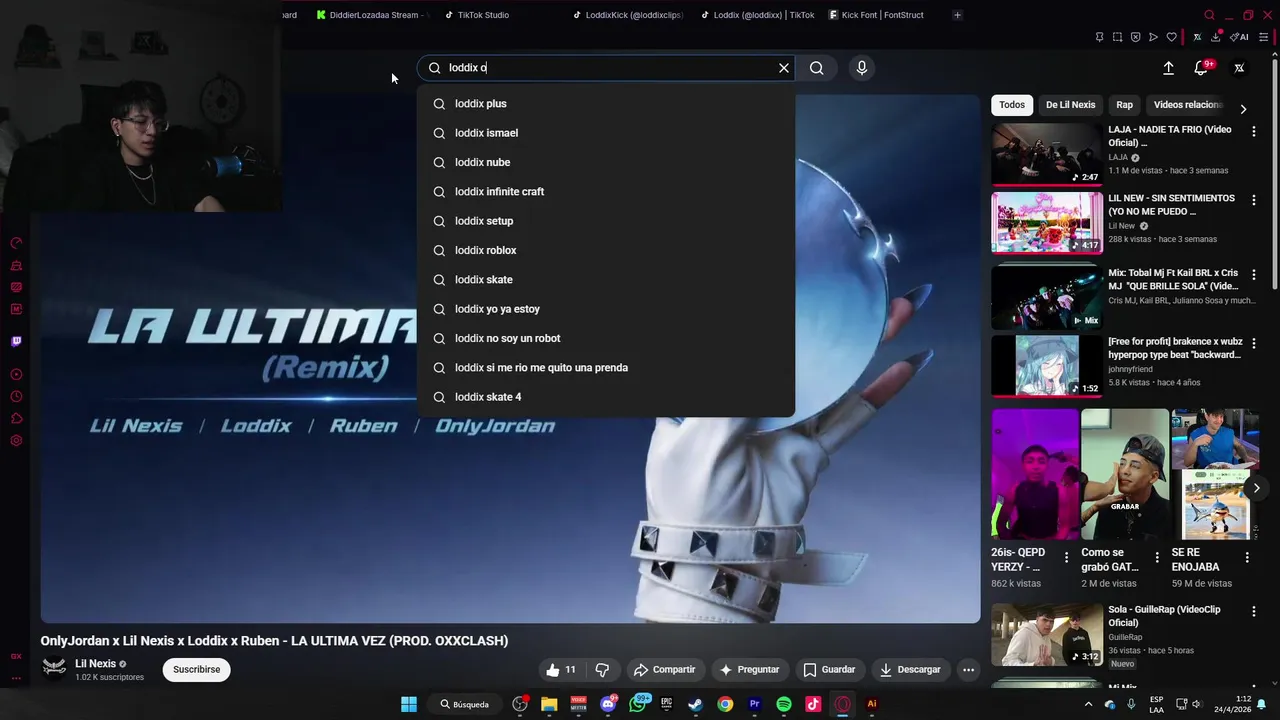
Task: Open sidebar extensions cube icon
Action: click(x=16, y=419)
